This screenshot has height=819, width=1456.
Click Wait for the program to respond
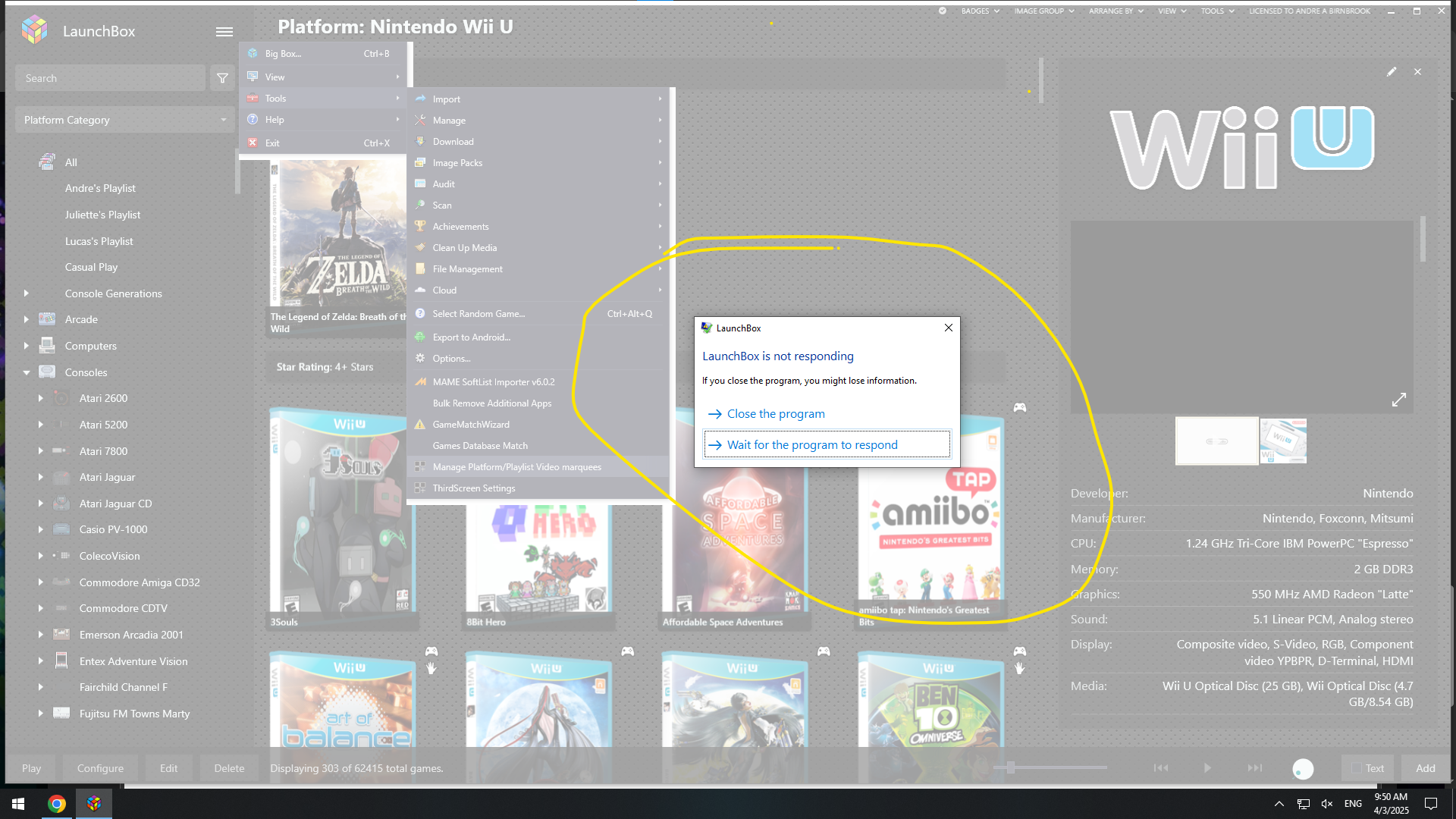[827, 445]
